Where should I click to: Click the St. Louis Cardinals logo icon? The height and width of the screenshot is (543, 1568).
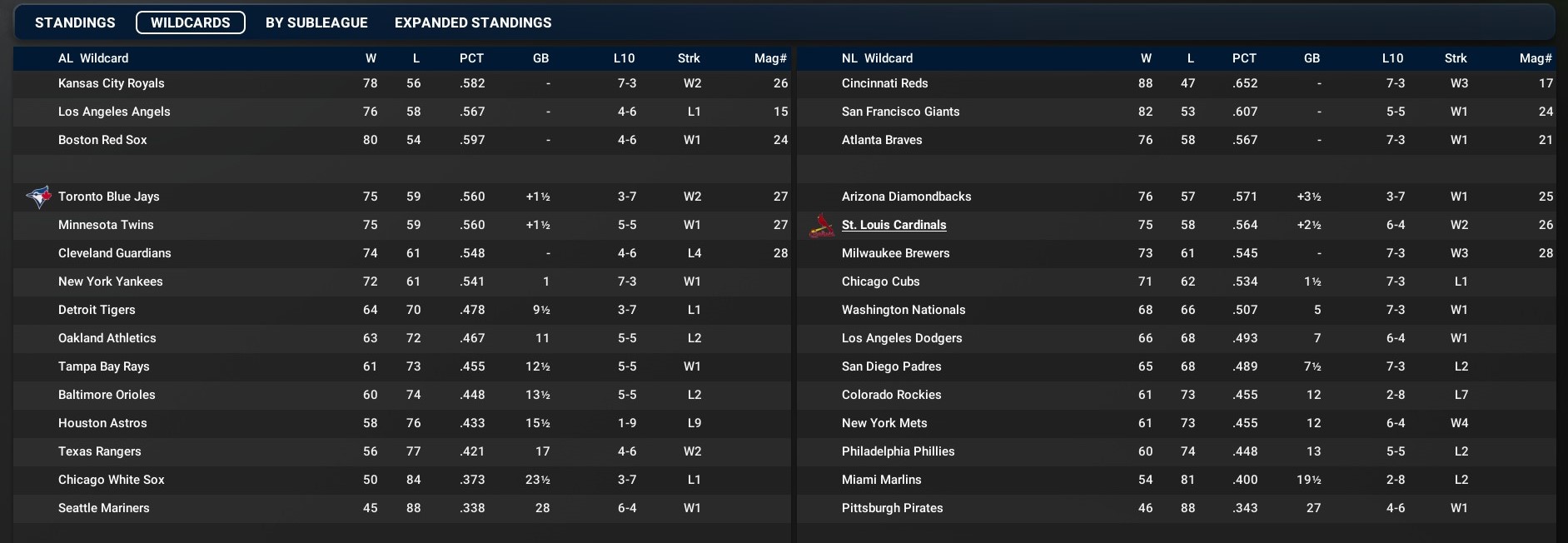click(822, 225)
